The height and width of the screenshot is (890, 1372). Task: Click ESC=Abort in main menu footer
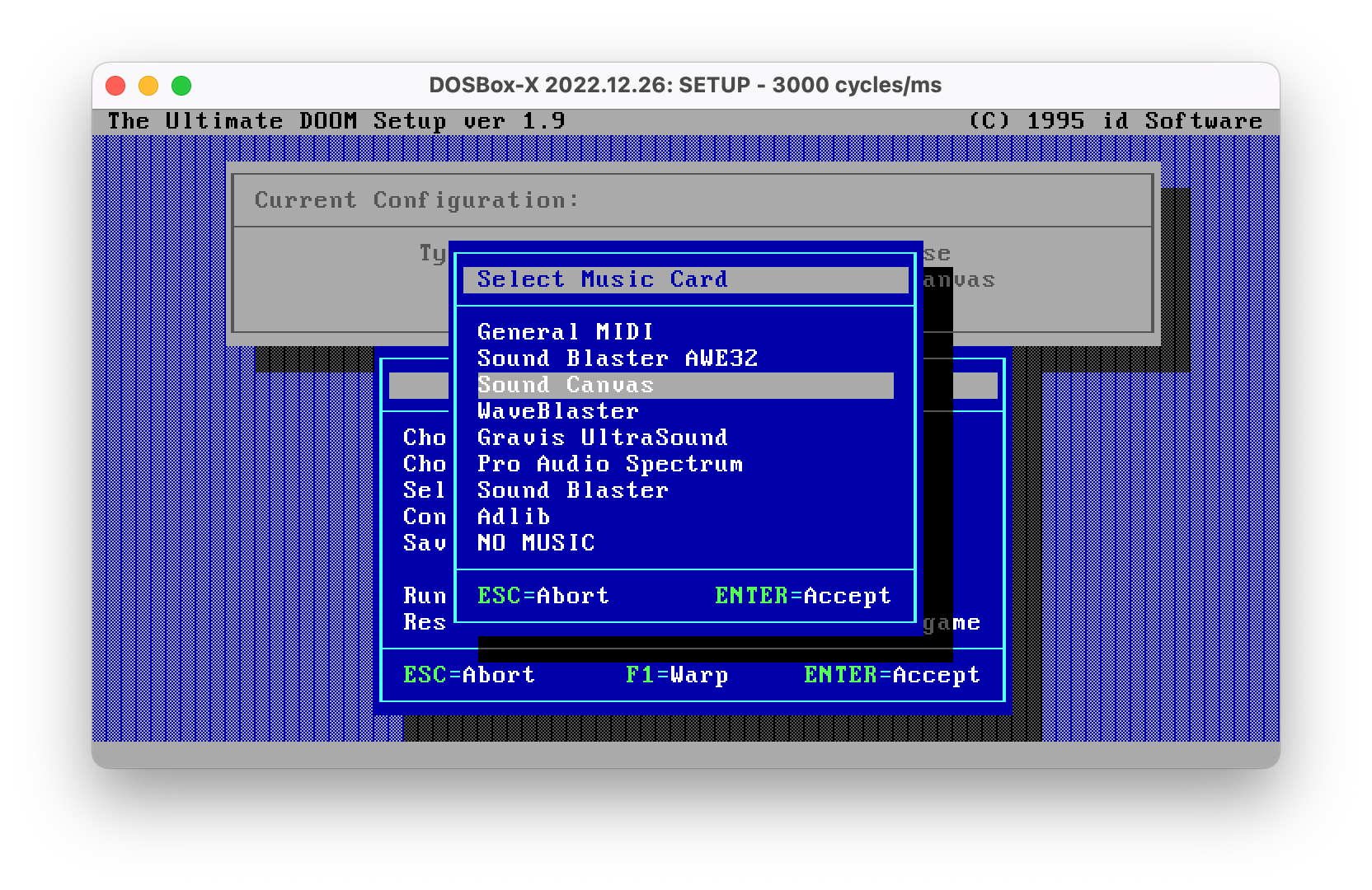tap(469, 675)
